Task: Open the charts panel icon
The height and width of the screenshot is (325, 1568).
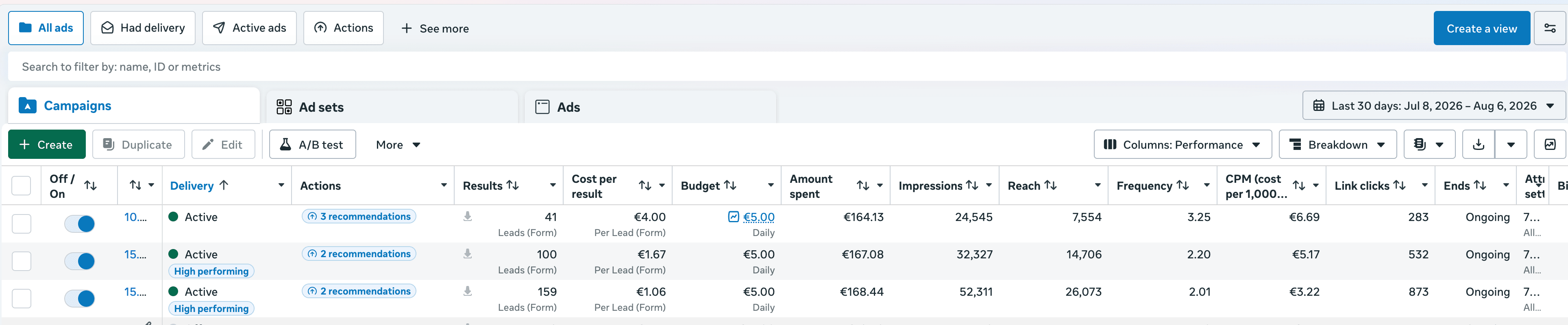Action: (1551, 145)
